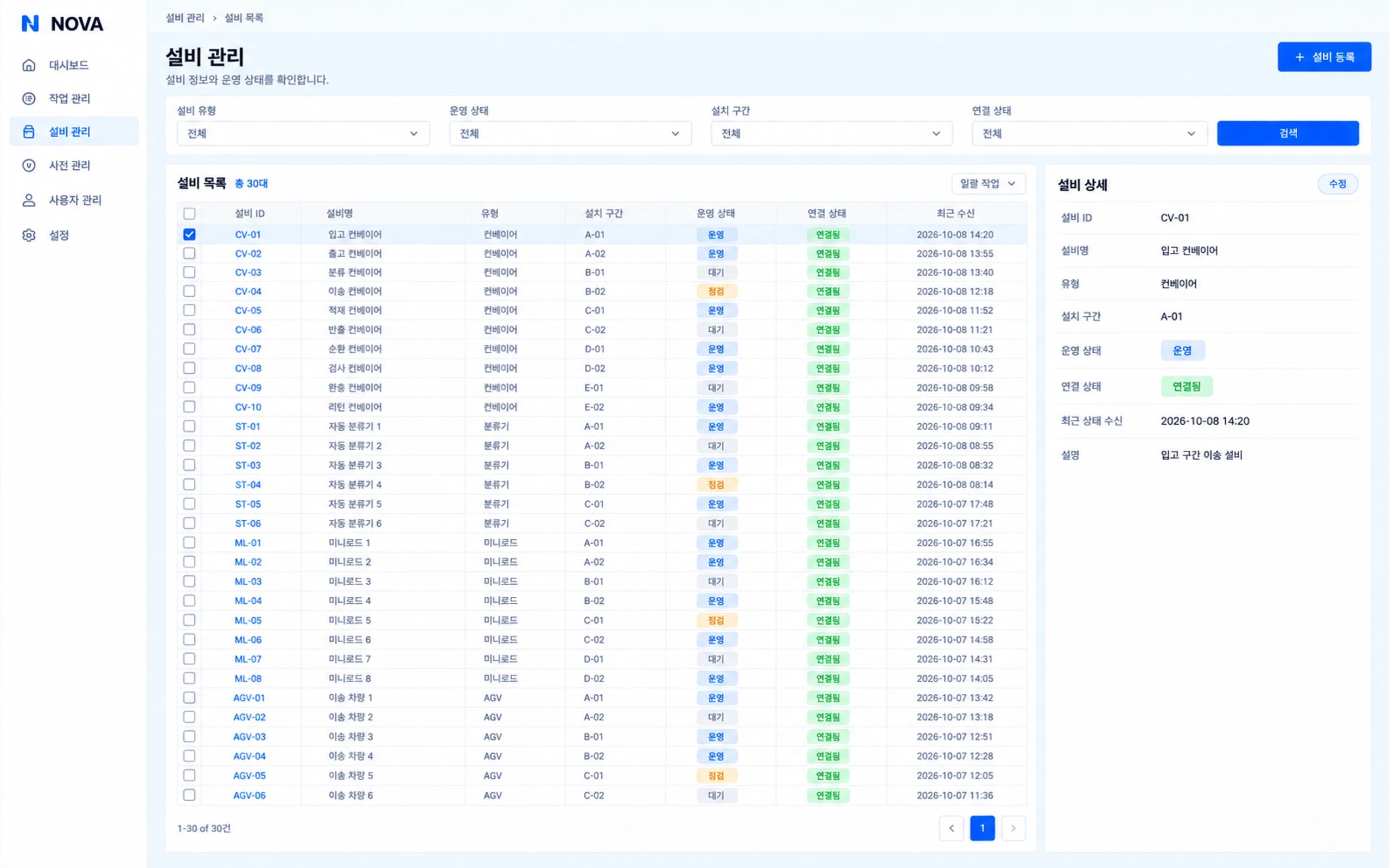1389x868 pixels.
Task: Click the 수정 button in 설비 상세
Action: click(1337, 184)
